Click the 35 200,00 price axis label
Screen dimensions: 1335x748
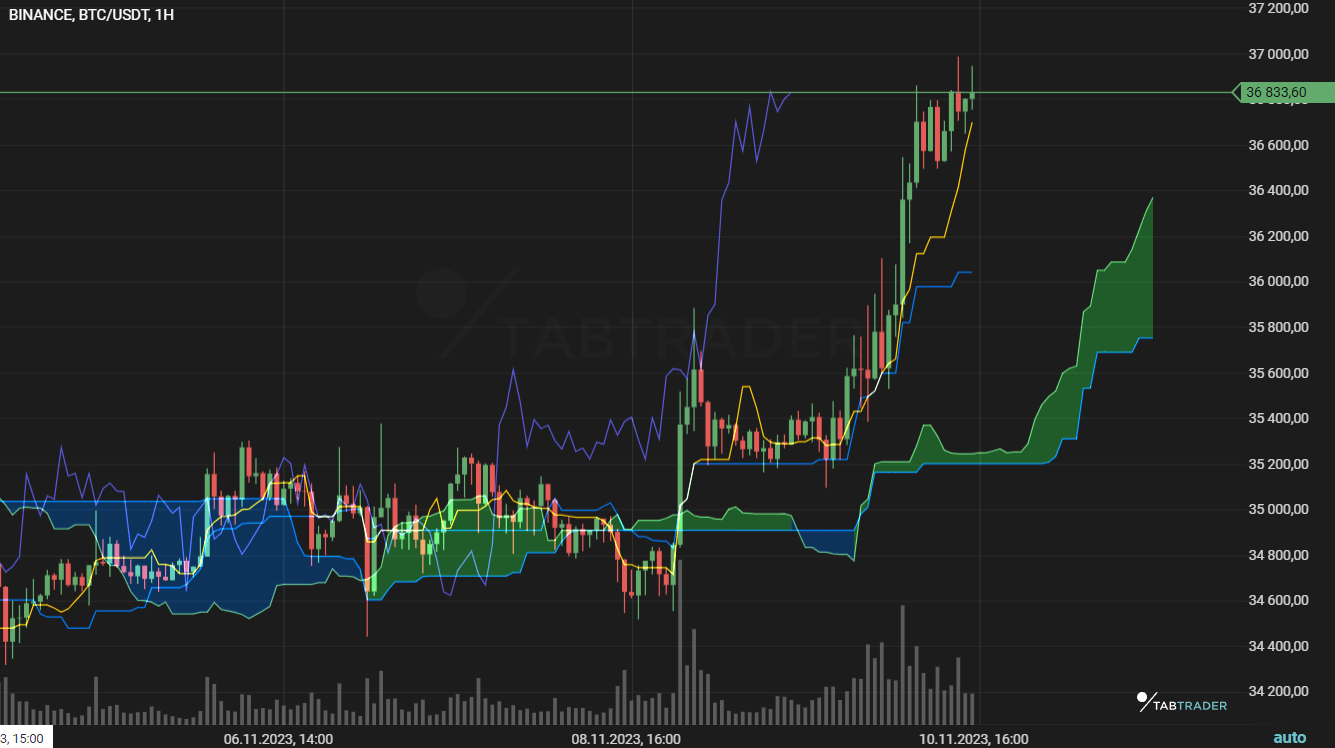point(1279,464)
